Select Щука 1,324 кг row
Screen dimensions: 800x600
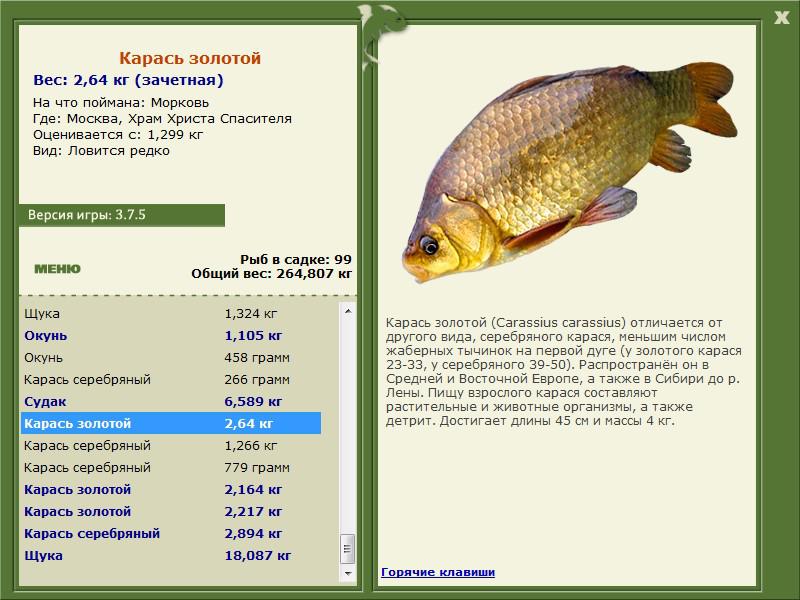tap(171, 313)
